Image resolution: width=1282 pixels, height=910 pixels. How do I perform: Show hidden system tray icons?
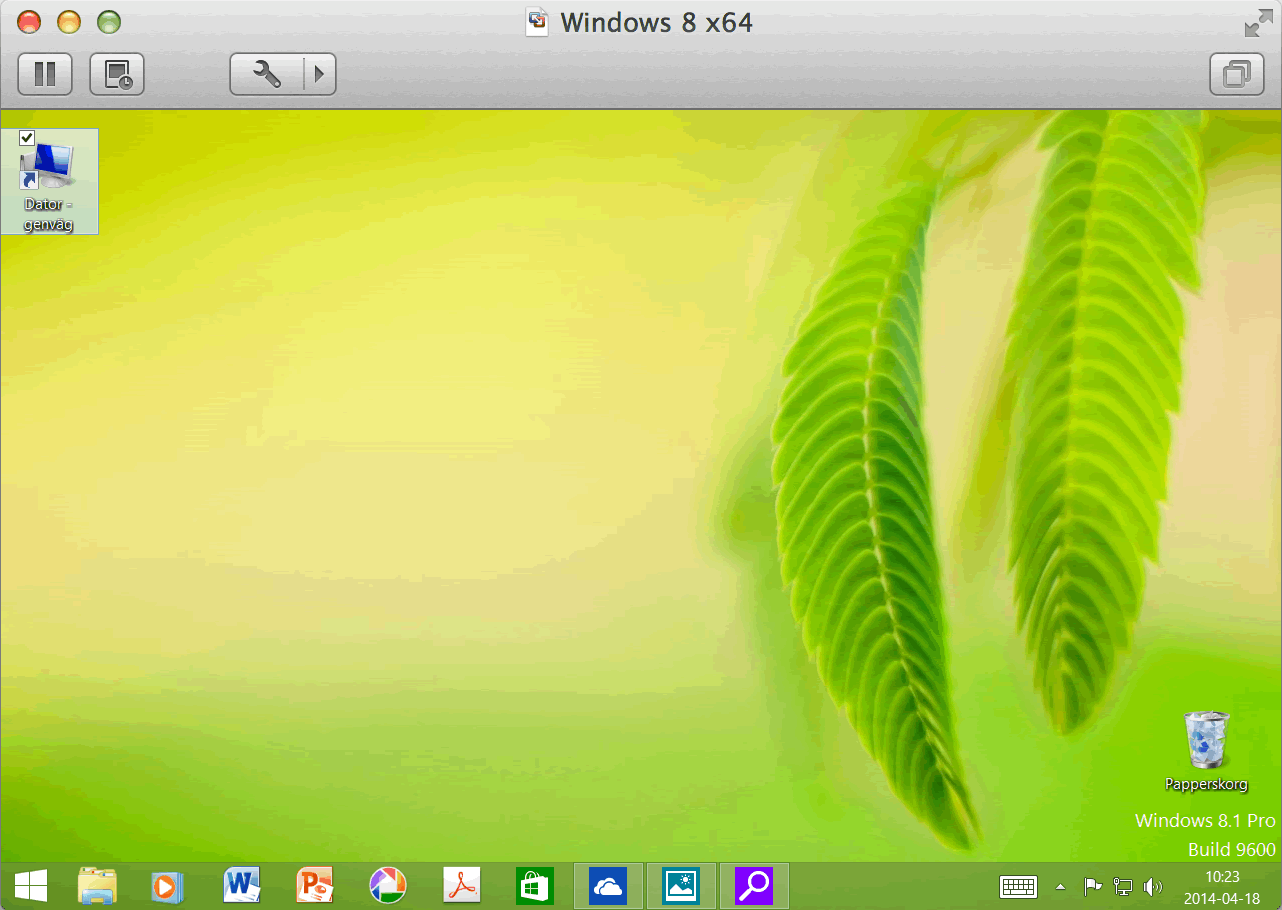click(1060, 887)
